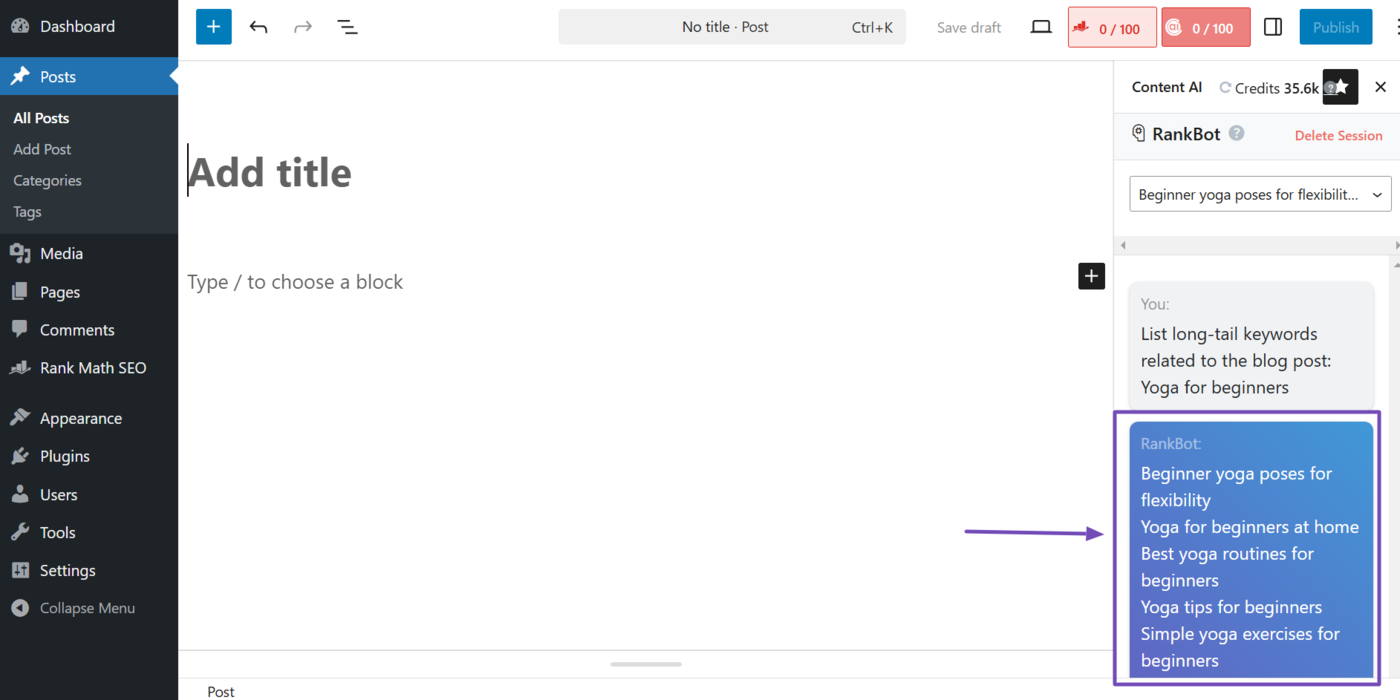Click the RankBot help question icon

(1237, 133)
